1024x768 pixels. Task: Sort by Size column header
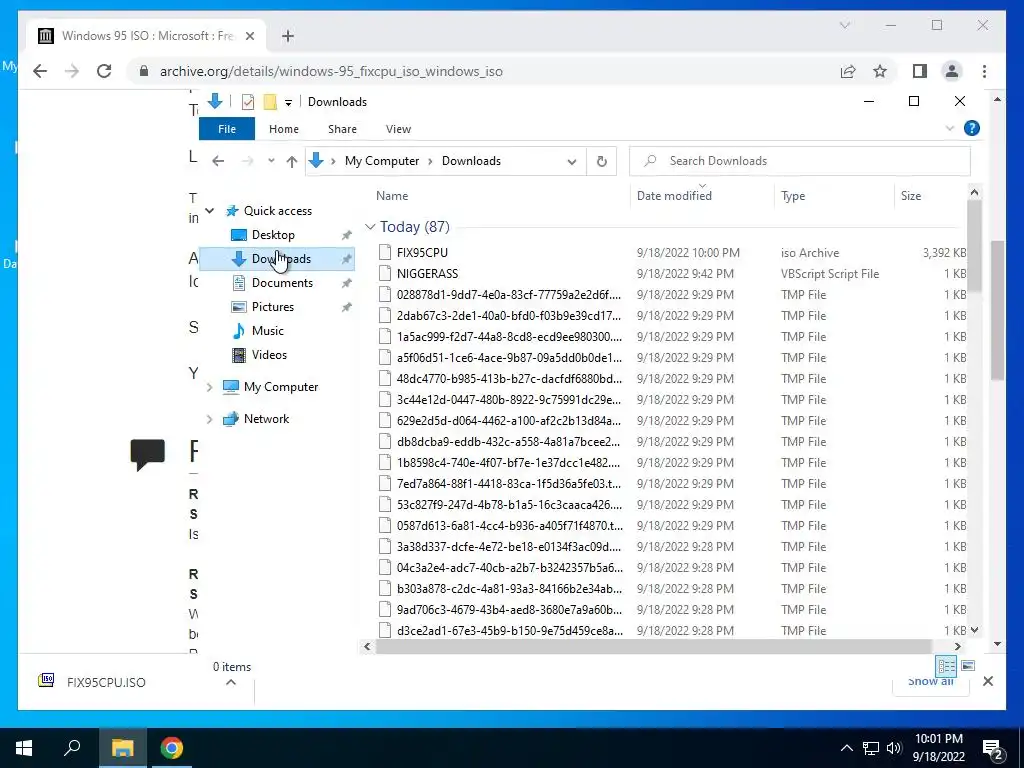click(x=910, y=195)
